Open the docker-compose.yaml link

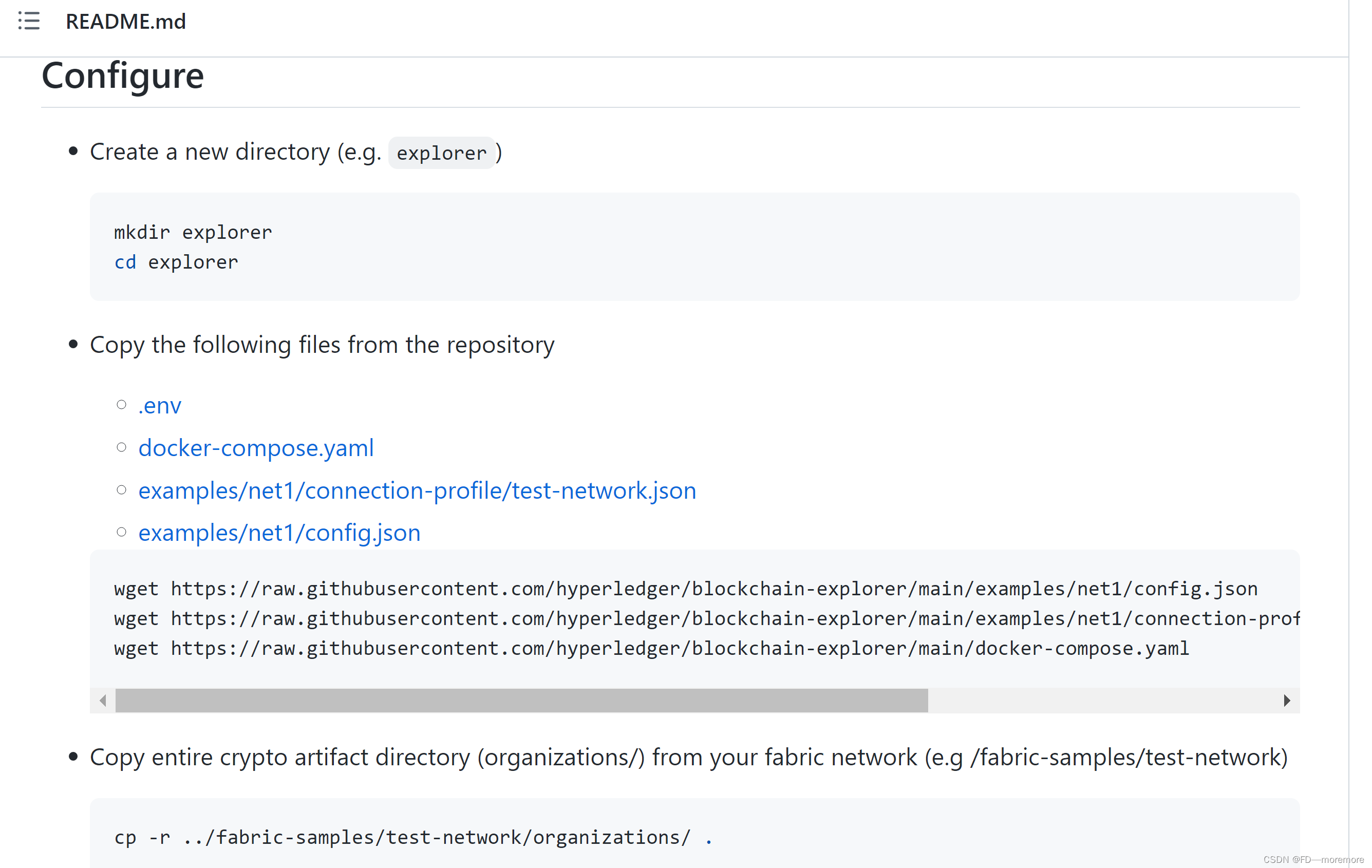point(256,448)
